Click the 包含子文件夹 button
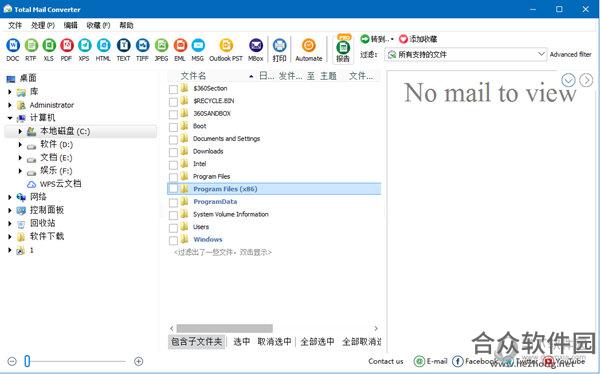Viewport: 600px width, 374px height. point(197,341)
